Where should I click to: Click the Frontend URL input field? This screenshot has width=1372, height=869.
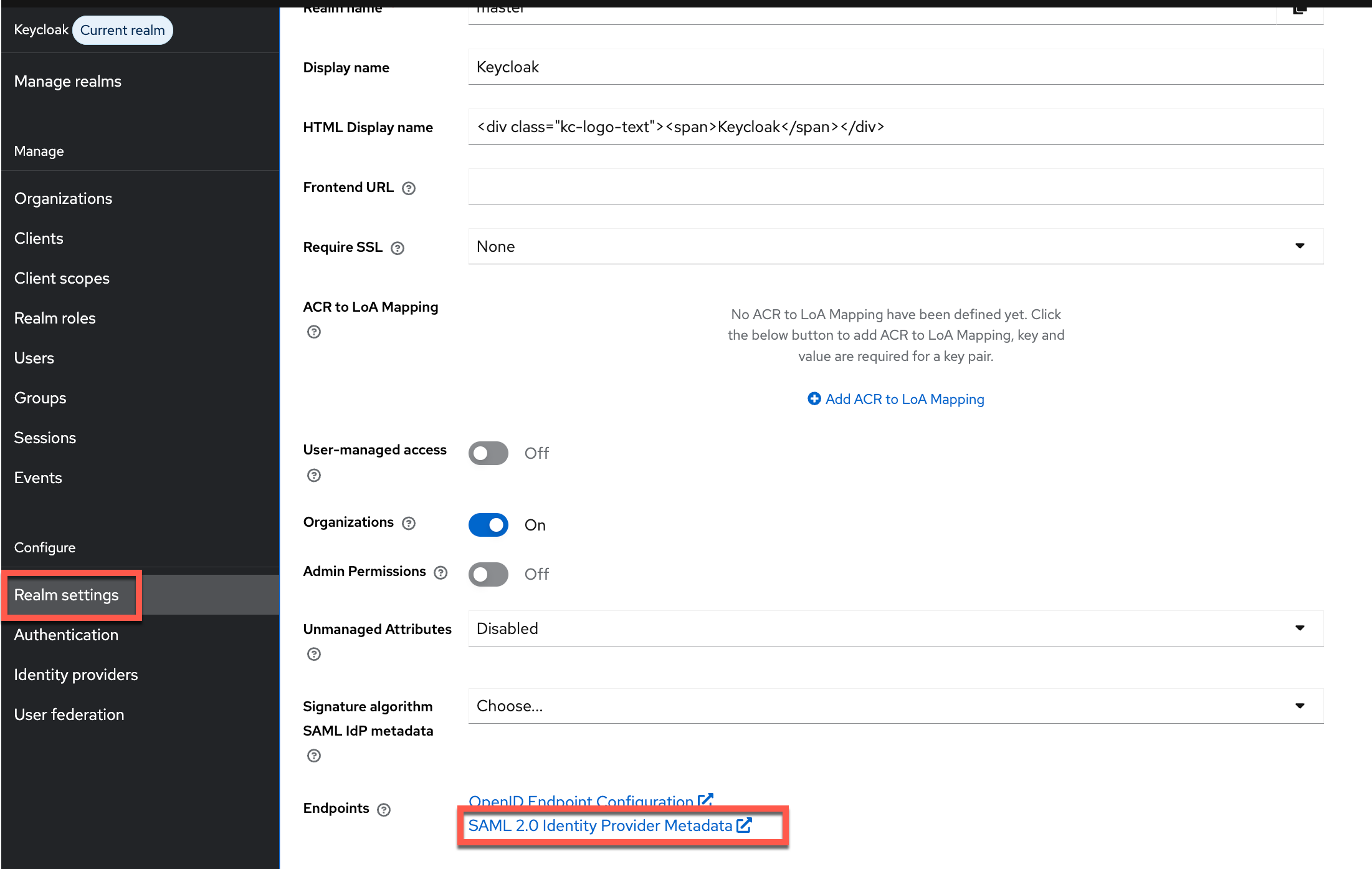(895, 186)
